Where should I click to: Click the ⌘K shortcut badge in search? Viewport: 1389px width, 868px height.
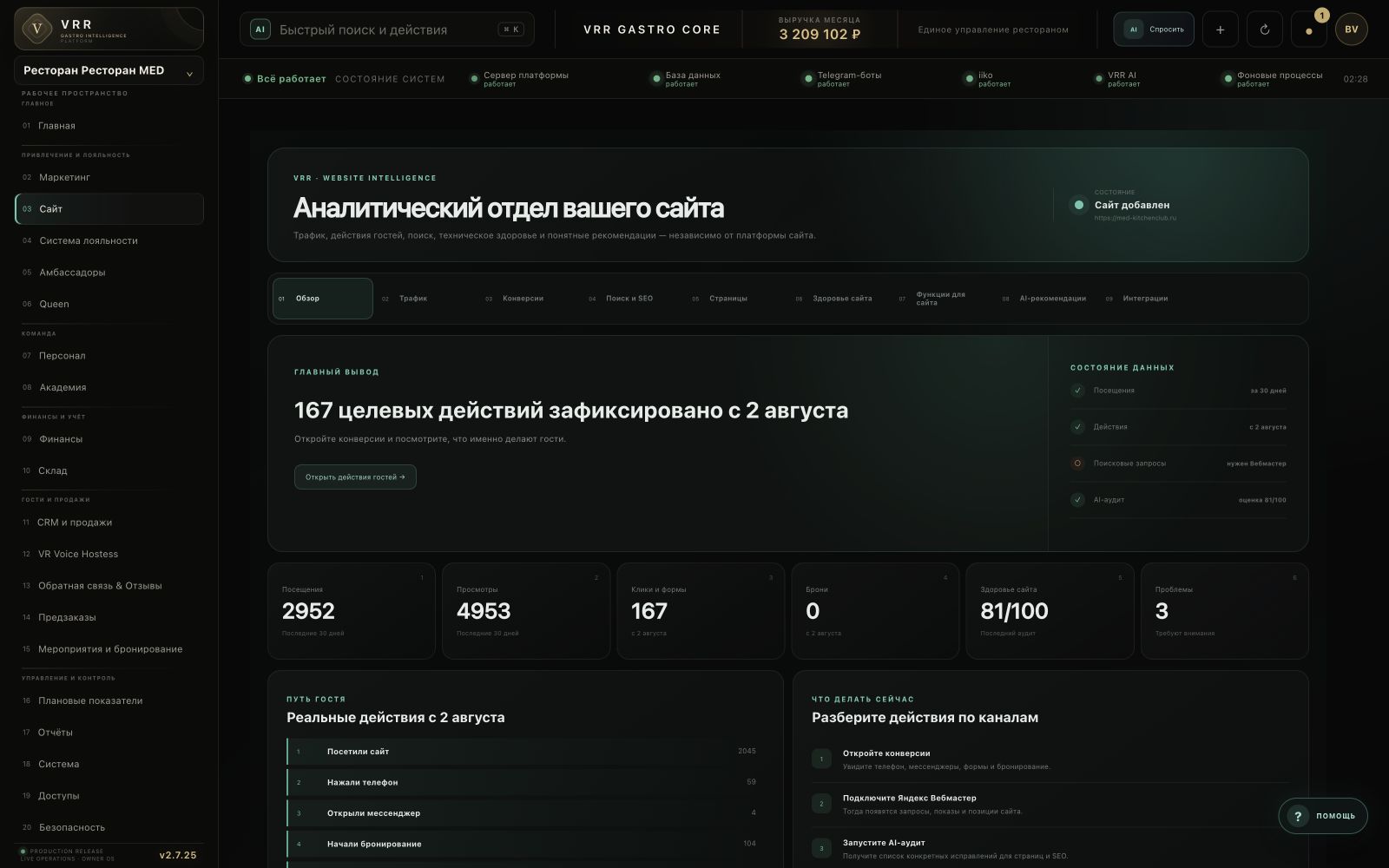[x=510, y=30]
